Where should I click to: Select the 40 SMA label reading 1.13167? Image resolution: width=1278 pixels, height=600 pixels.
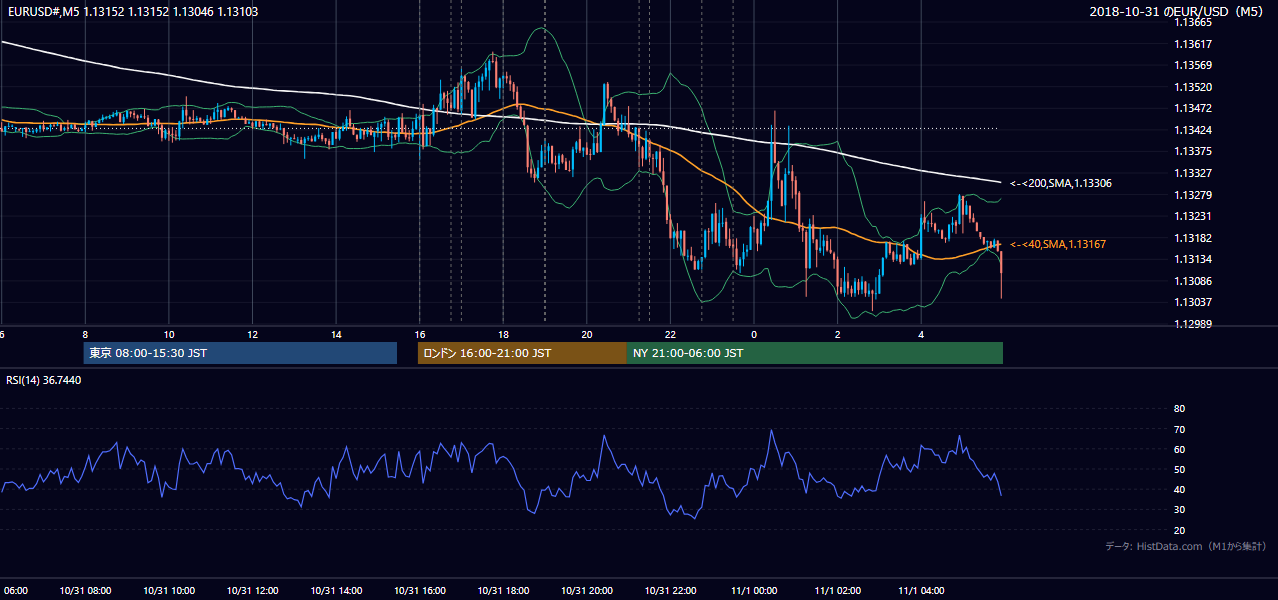click(1057, 244)
